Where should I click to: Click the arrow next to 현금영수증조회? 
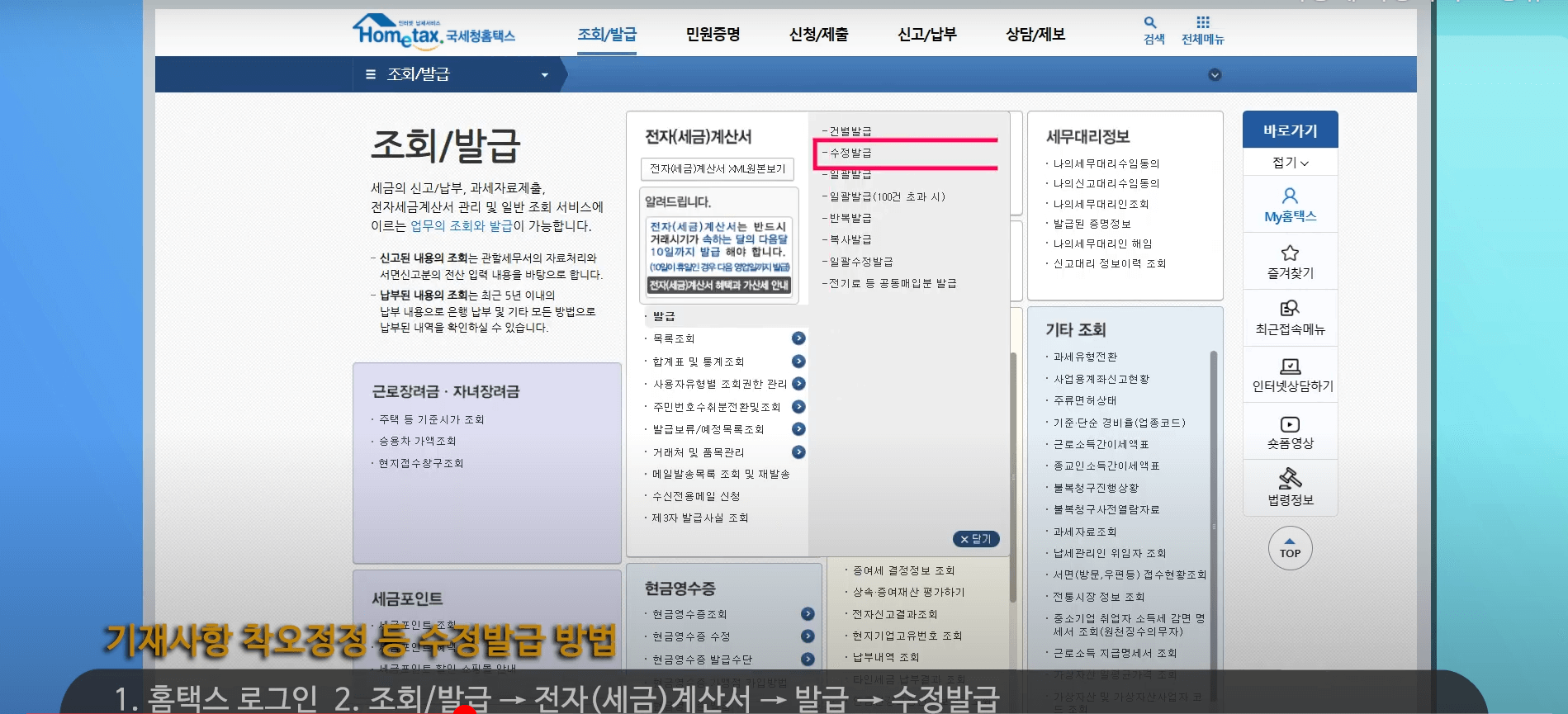coord(808,614)
